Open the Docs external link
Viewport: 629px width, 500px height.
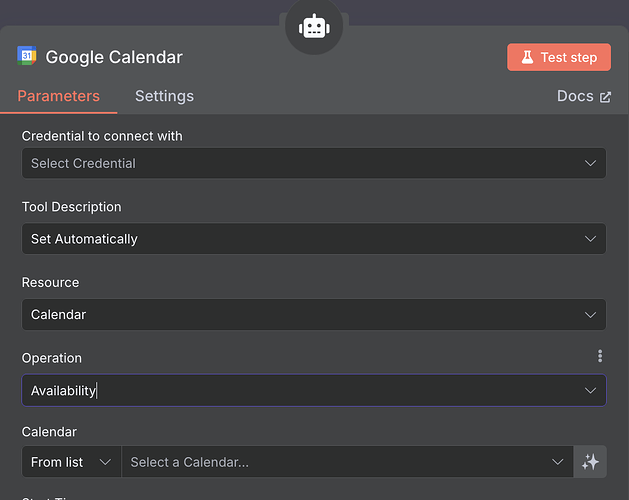tap(584, 96)
